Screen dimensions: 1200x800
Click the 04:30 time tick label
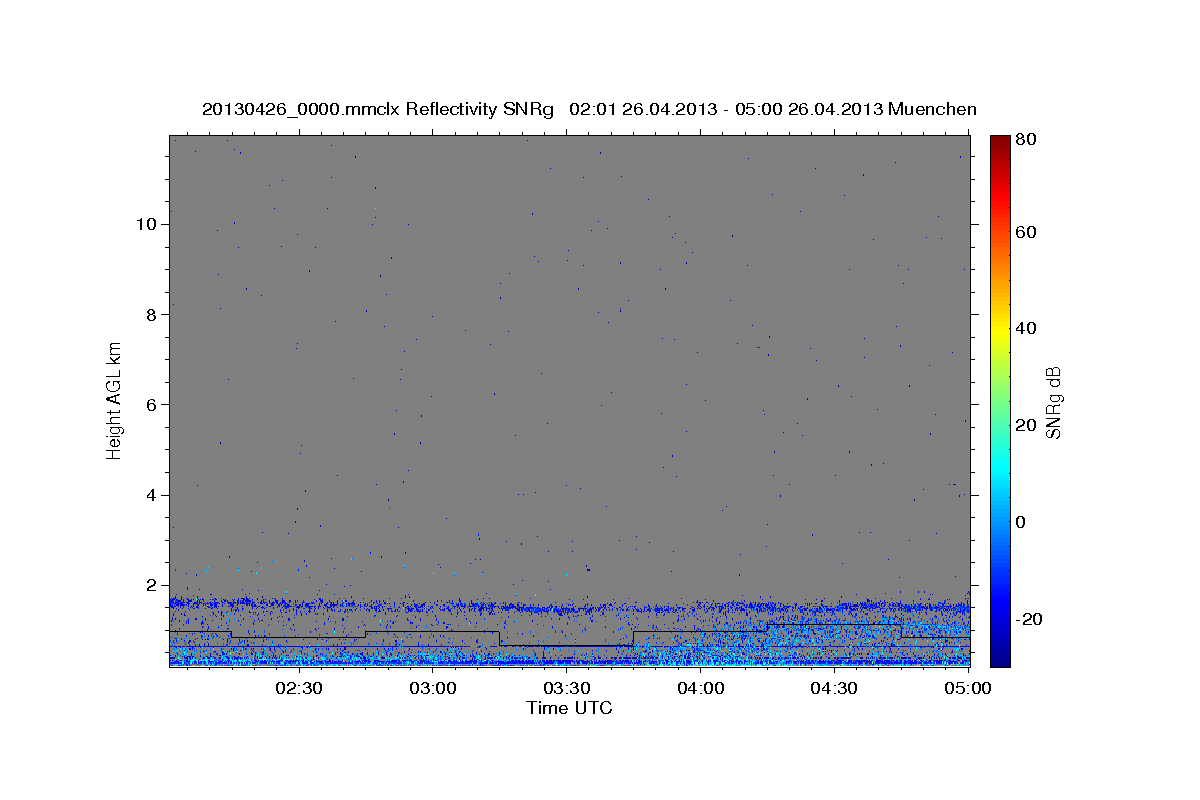click(x=835, y=688)
